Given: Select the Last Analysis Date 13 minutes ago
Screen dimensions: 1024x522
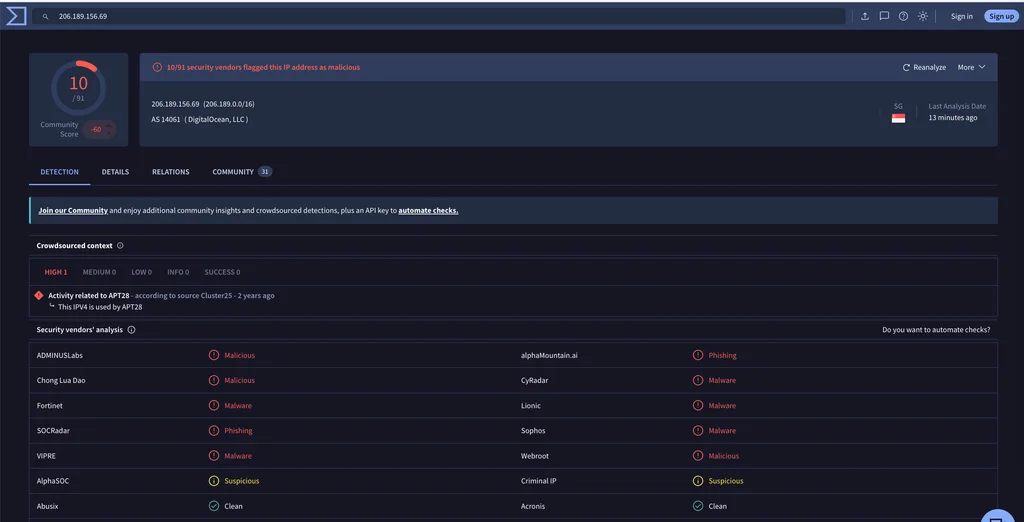Looking at the screenshot, I should tap(957, 112).
